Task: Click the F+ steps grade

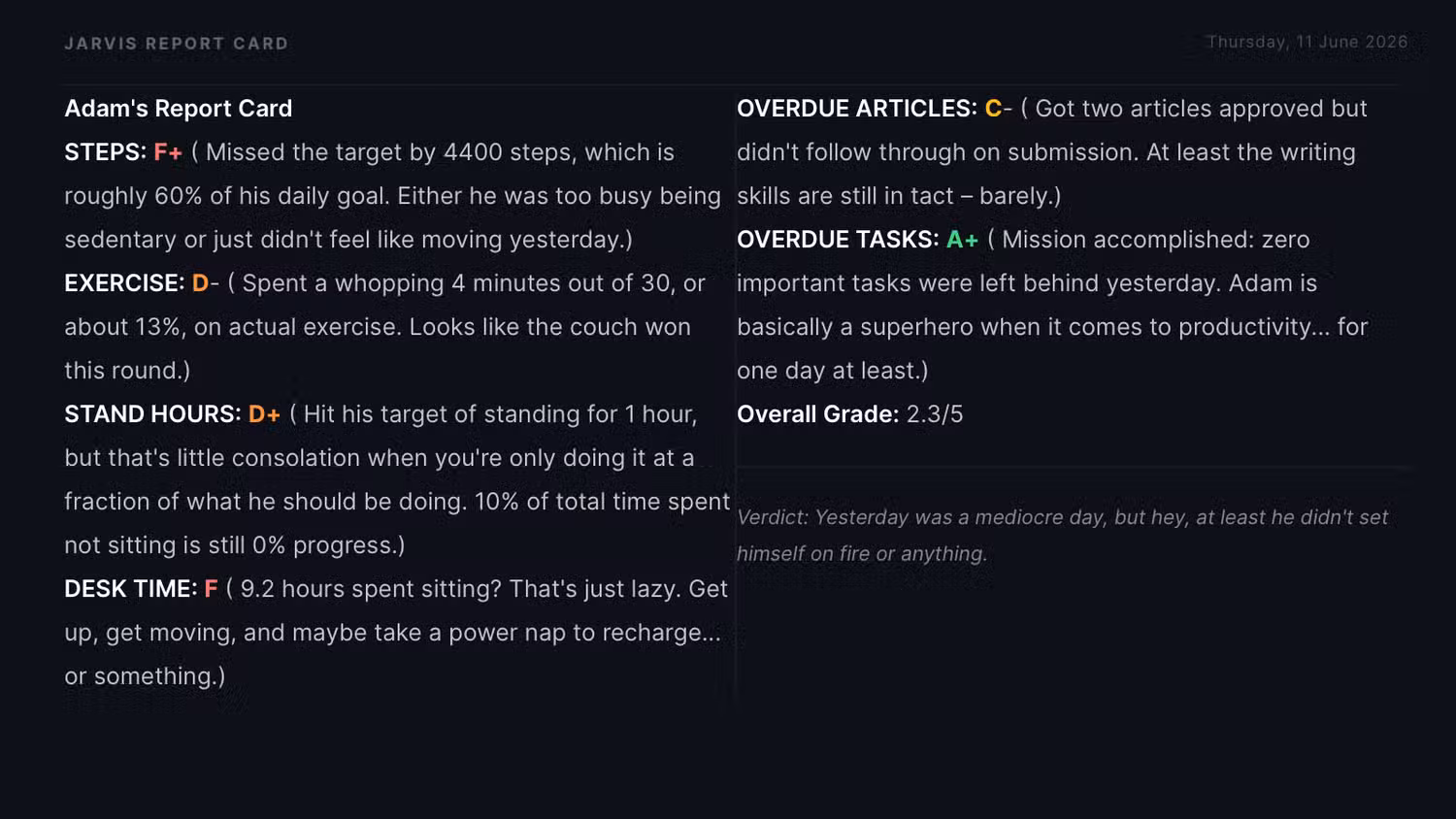Action: (168, 152)
